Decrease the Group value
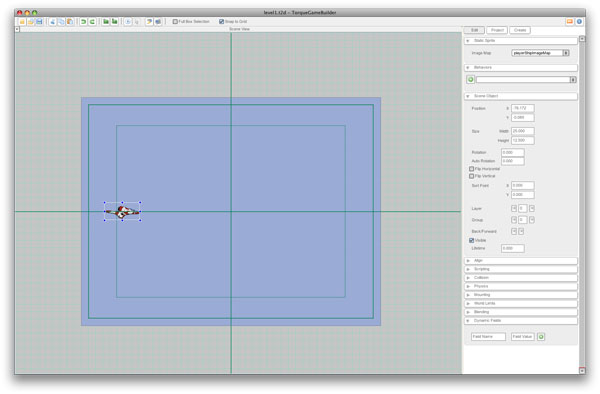The image size is (600, 394). [514, 220]
